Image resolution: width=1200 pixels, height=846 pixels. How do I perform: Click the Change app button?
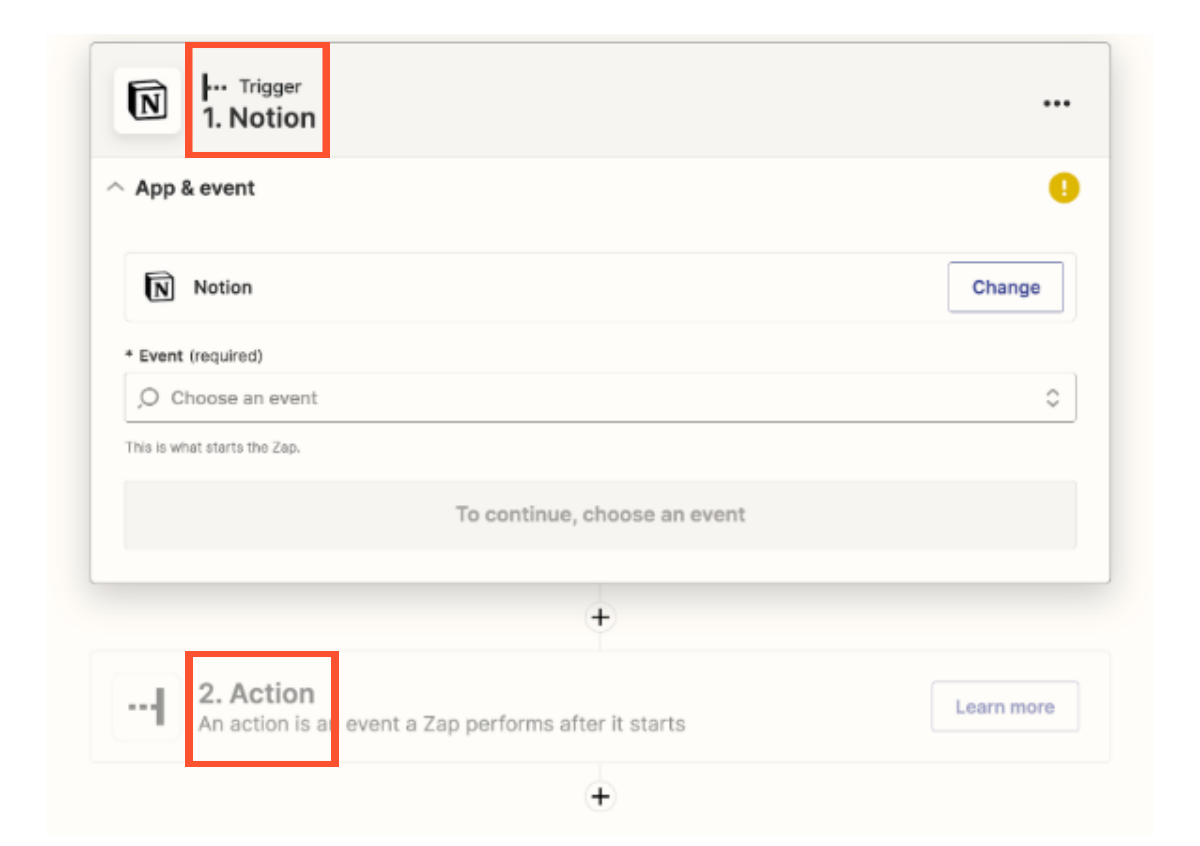tap(1005, 287)
